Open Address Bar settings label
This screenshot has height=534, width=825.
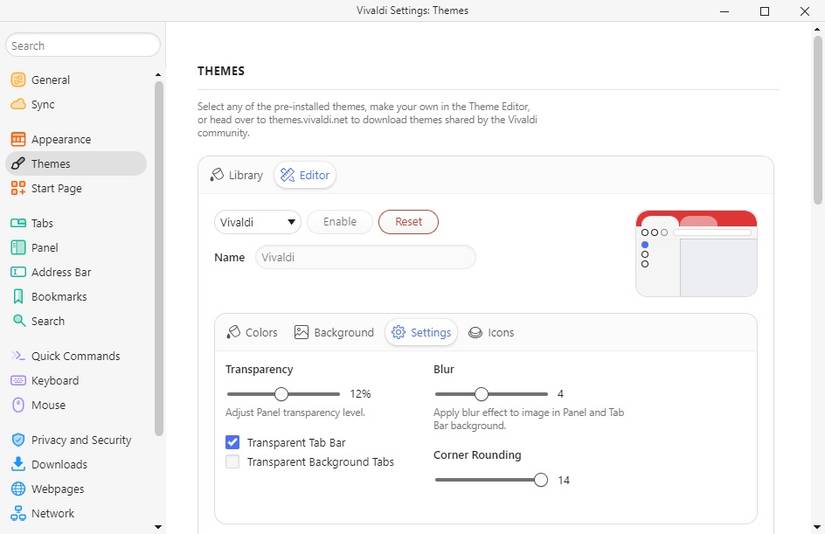(x=61, y=272)
